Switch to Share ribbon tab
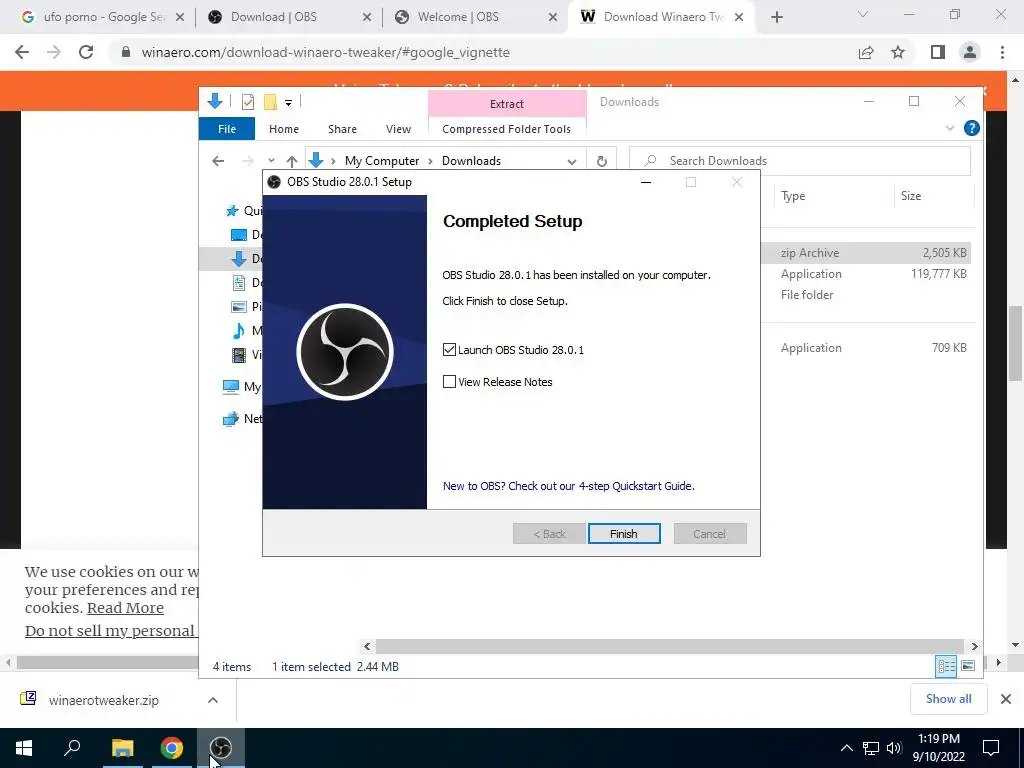The image size is (1024, 768). [x=342, y=129]
